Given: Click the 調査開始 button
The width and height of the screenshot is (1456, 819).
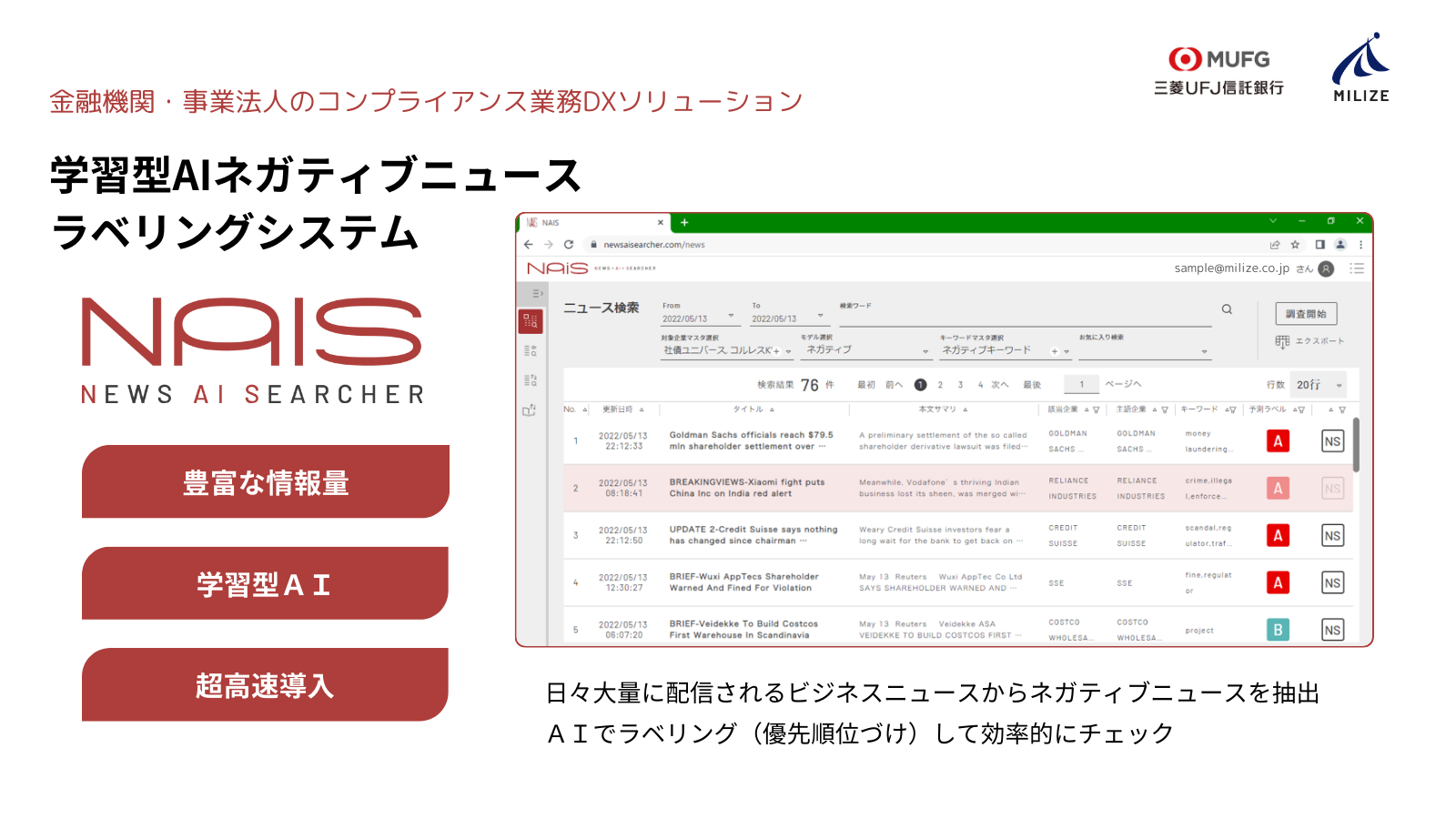Looking at the screenshot, I should tap(1306, 314).
